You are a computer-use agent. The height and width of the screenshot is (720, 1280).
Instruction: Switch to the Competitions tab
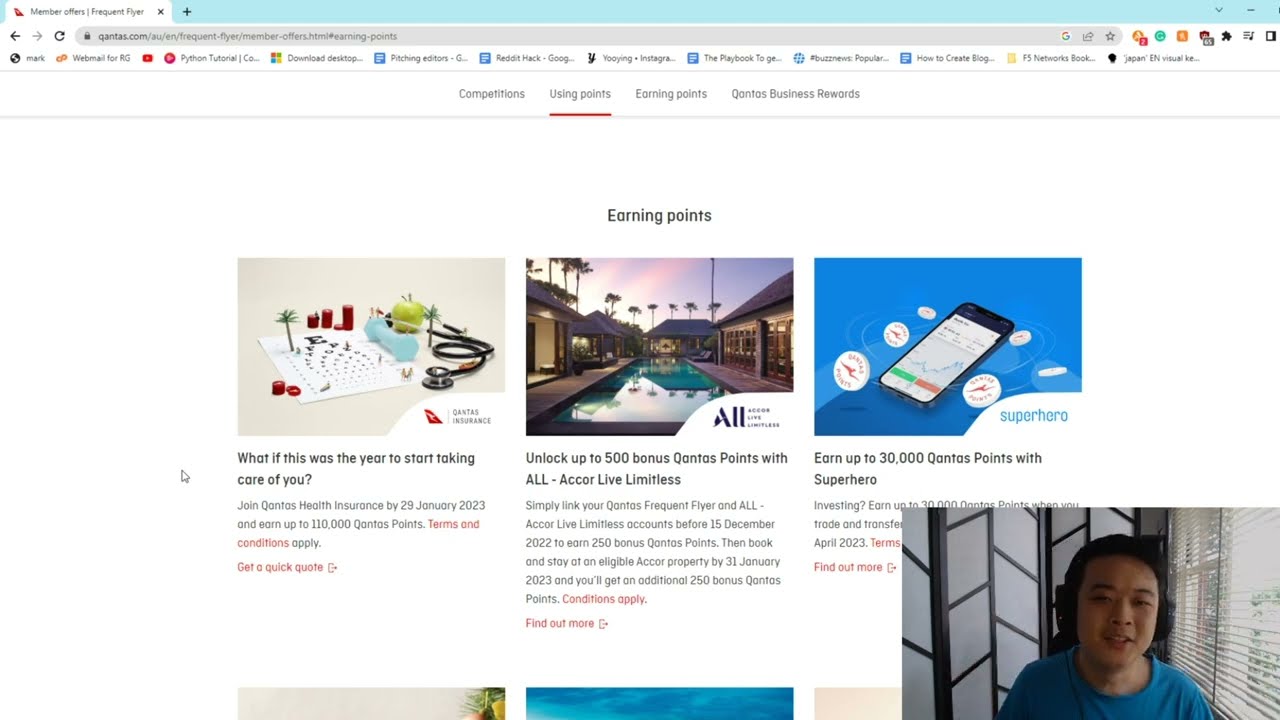tap(491, 94)
